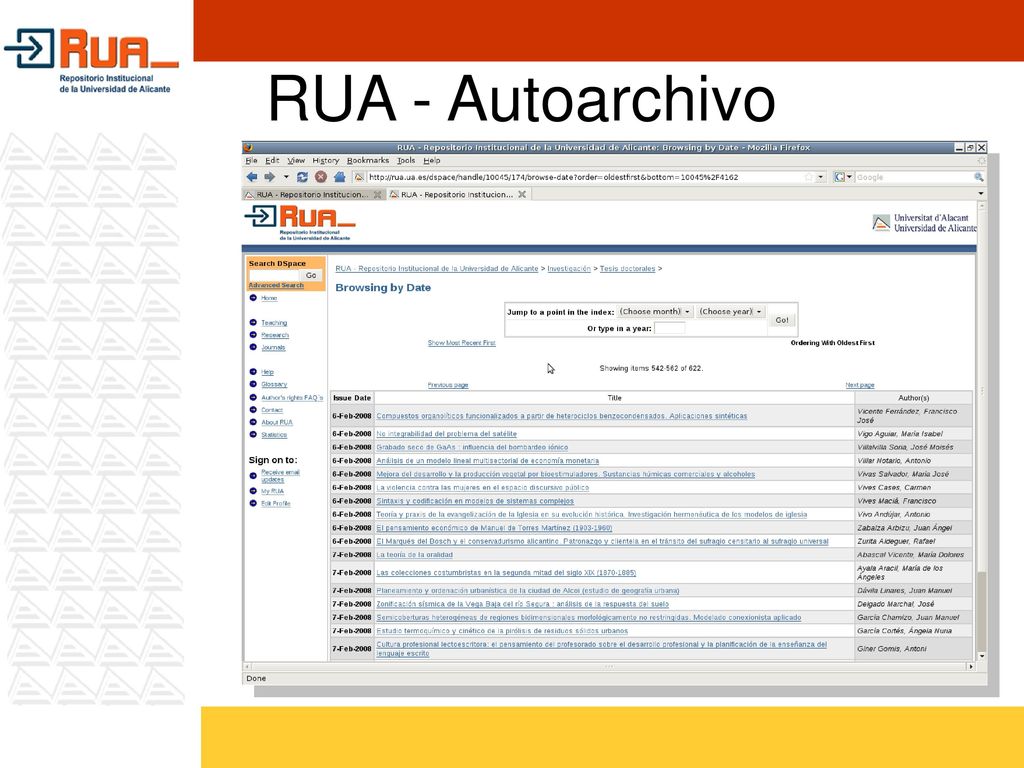Click the bullet icon beside Help

pyautogui.click(x=253, y=372)
